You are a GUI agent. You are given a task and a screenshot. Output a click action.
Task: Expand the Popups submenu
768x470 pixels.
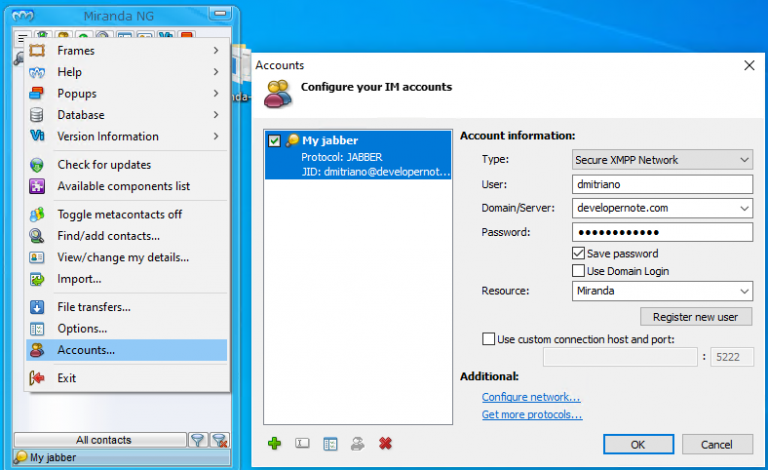[216, 93]
